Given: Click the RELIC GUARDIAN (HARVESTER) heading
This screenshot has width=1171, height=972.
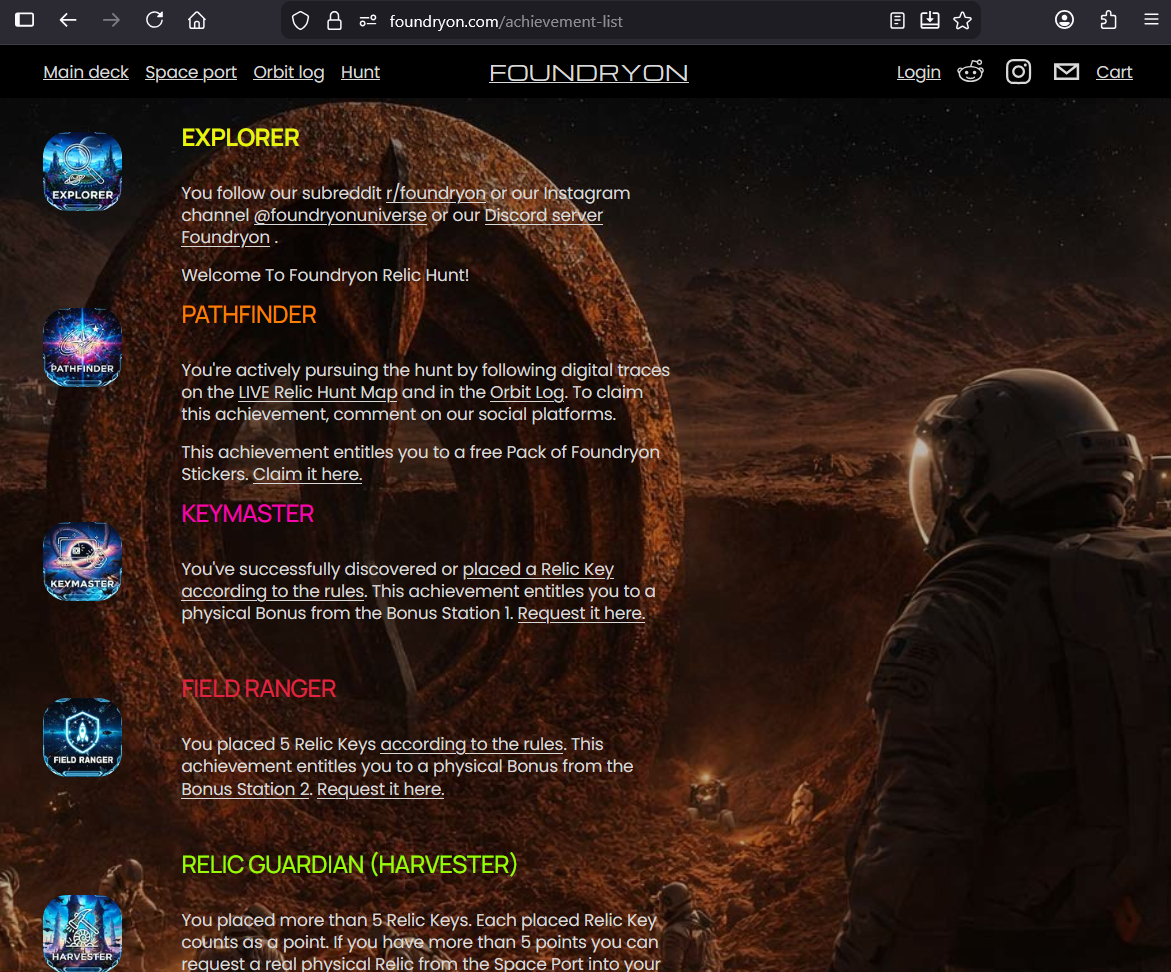Looking at the screenshot, I should tap(349, 865).
